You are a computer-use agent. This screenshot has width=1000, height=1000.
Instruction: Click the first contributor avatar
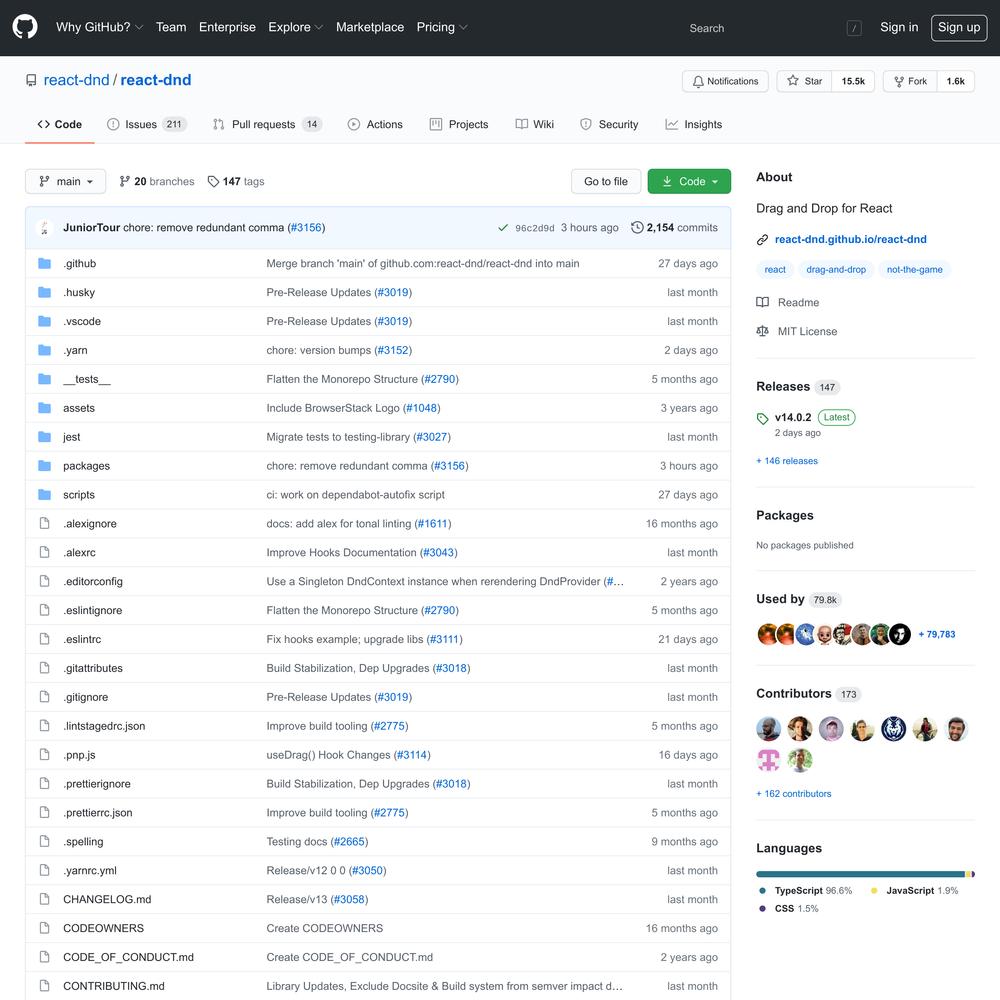[x=768, y=729]
